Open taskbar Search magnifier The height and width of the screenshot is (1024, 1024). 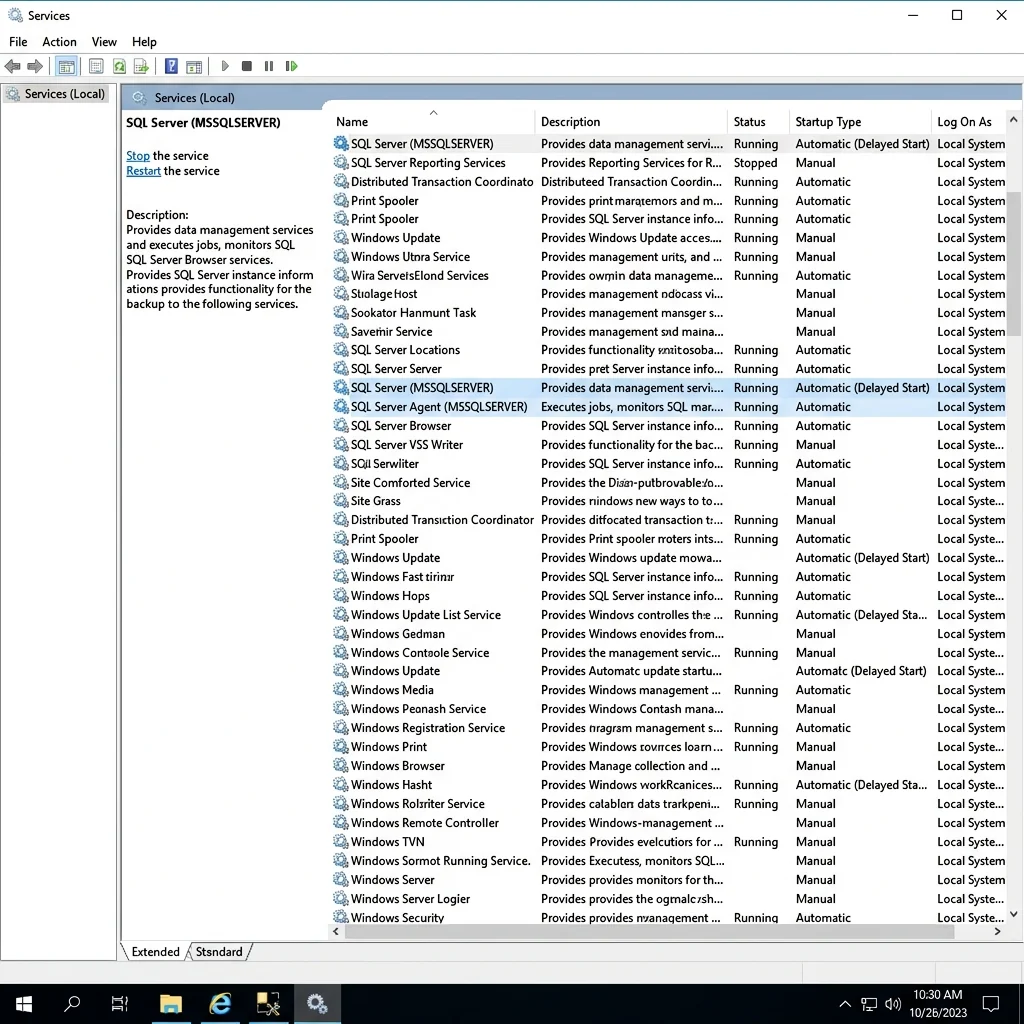[72, 1004]
